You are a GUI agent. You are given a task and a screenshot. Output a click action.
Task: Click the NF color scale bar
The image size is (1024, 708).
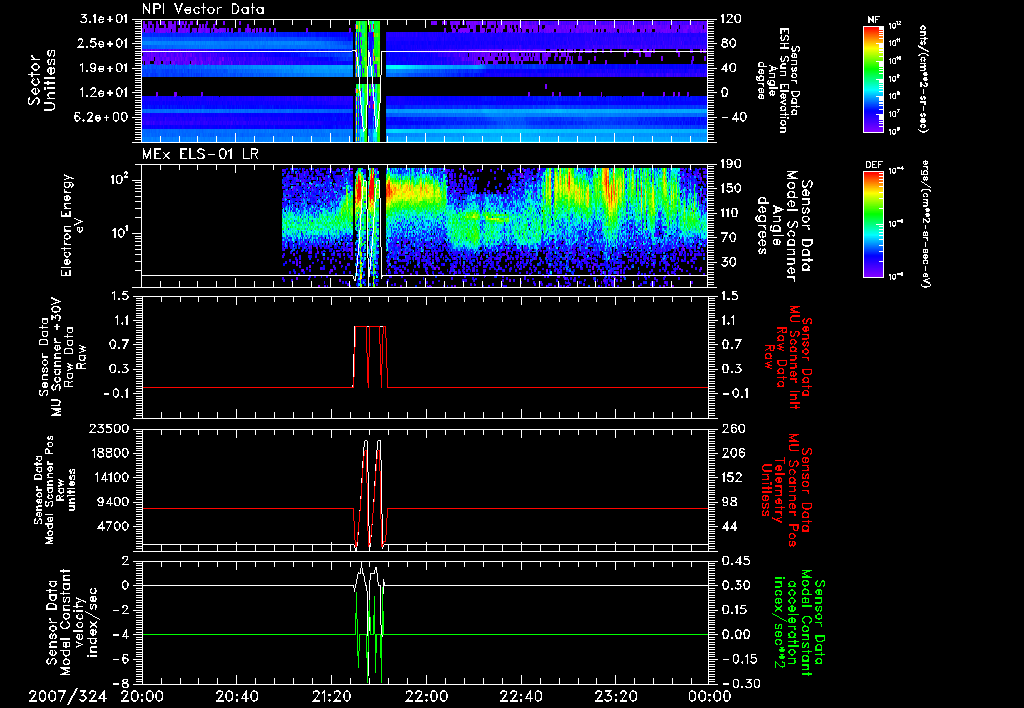point(872,78)
